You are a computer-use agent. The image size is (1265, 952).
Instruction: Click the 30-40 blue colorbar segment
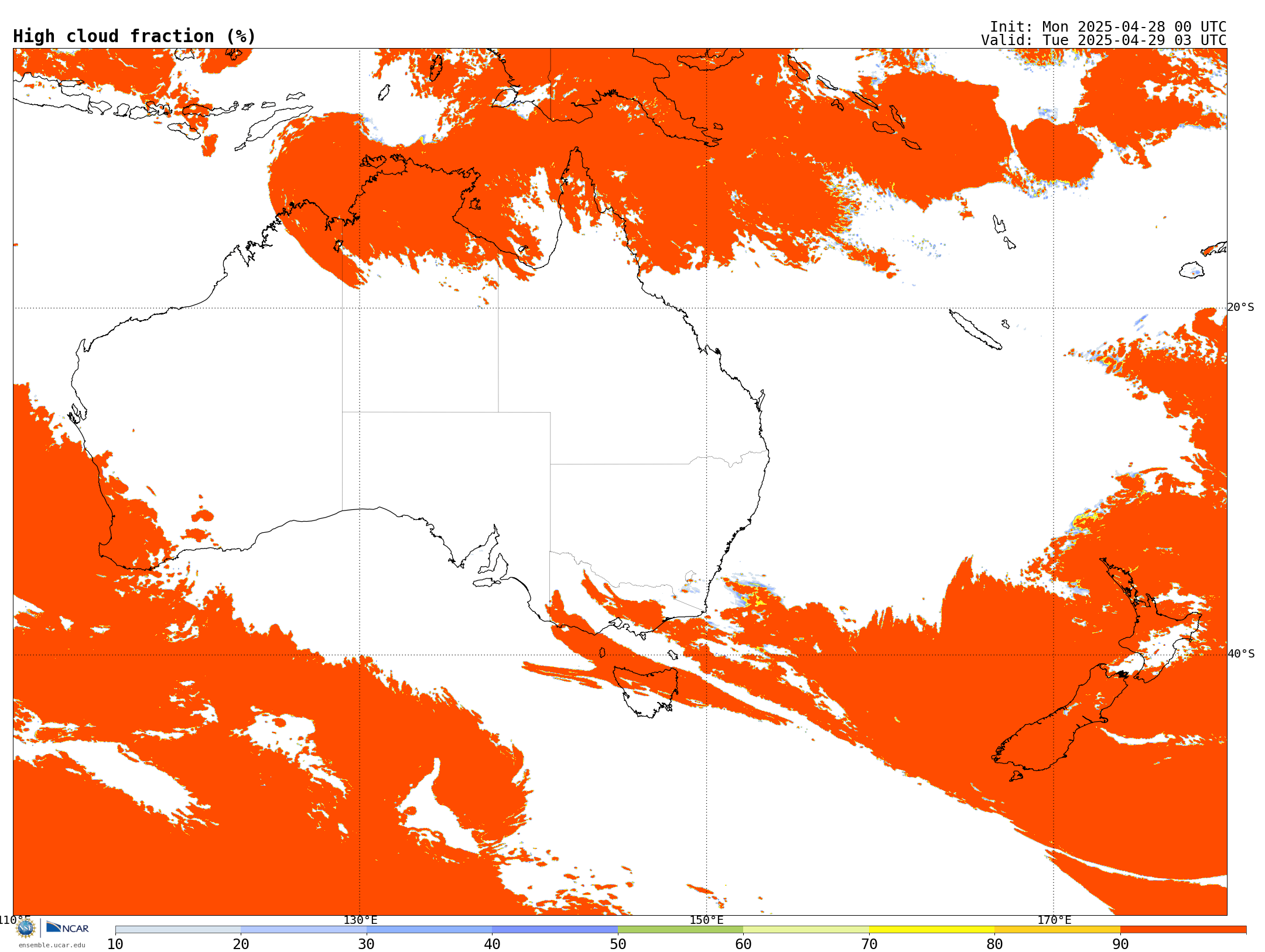(429, 930)
